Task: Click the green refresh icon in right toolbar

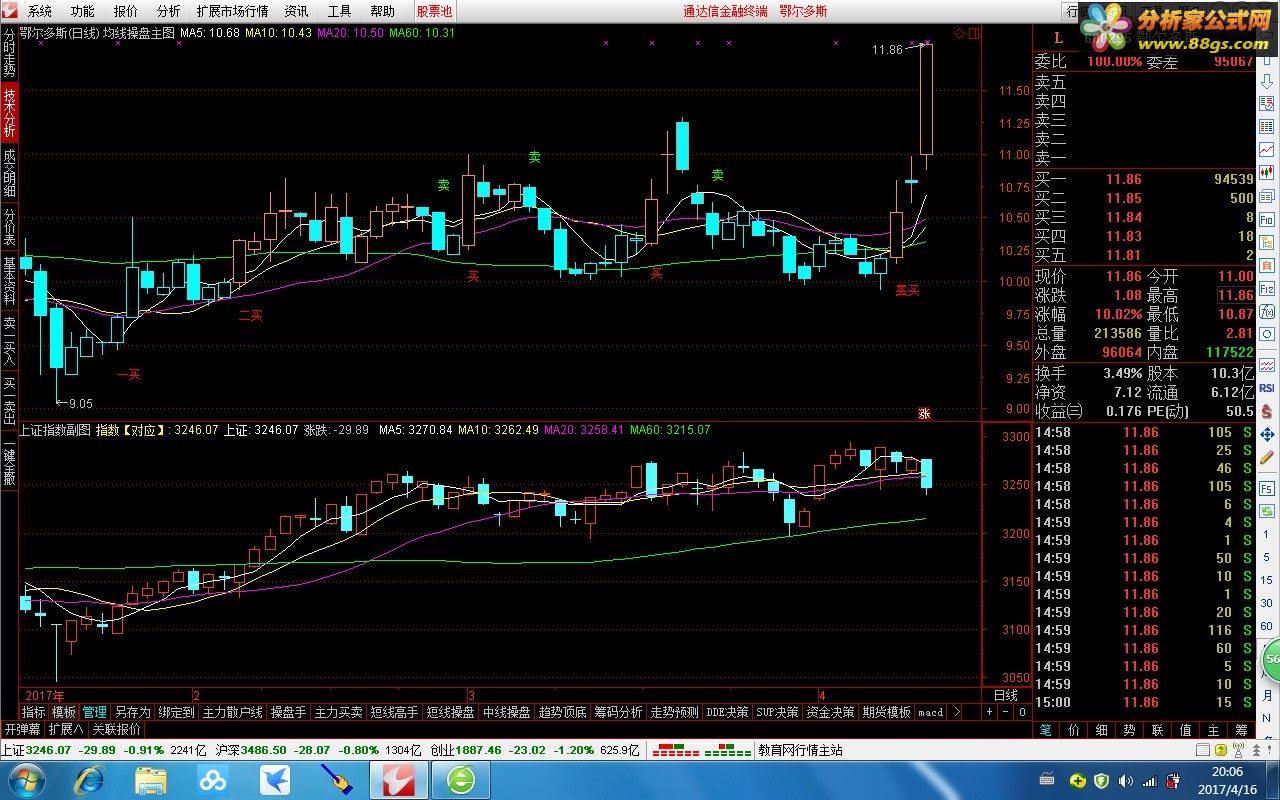Action: click(x=1267, y=511)
